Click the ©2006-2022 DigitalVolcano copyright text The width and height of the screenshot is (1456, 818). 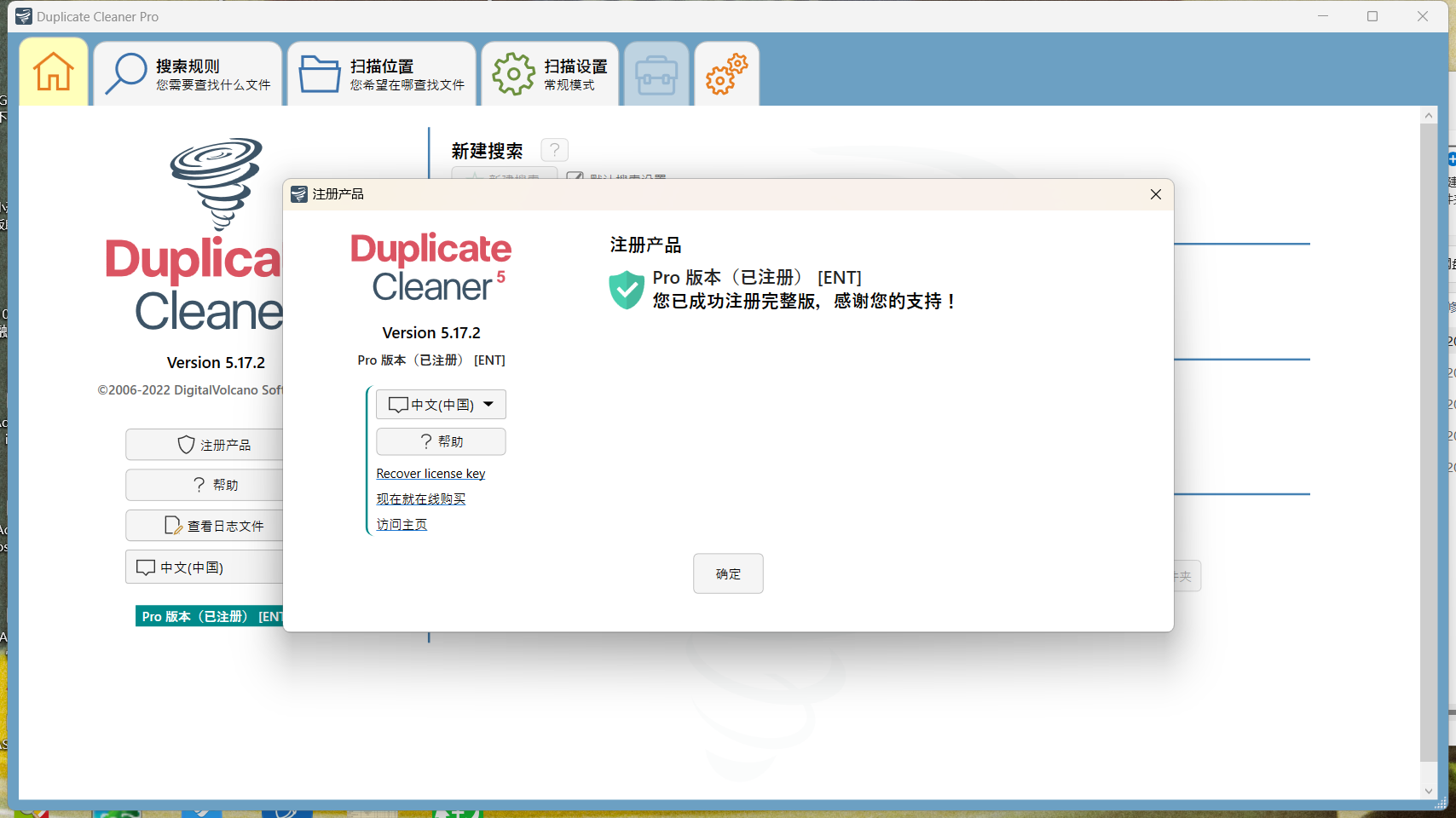click(190, 390)
